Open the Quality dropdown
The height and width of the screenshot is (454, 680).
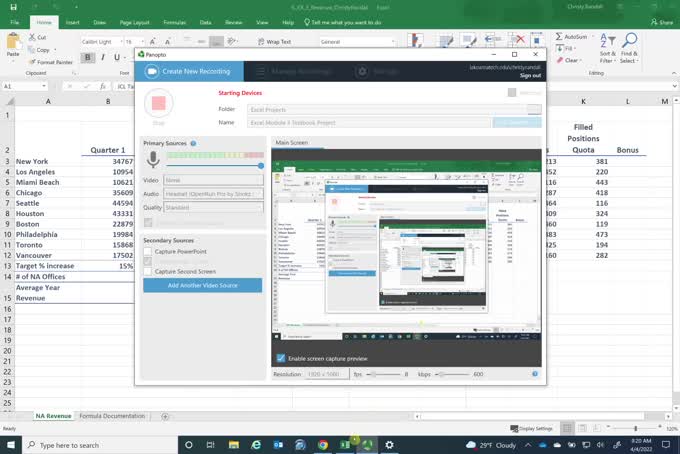[x=213, y=208]
